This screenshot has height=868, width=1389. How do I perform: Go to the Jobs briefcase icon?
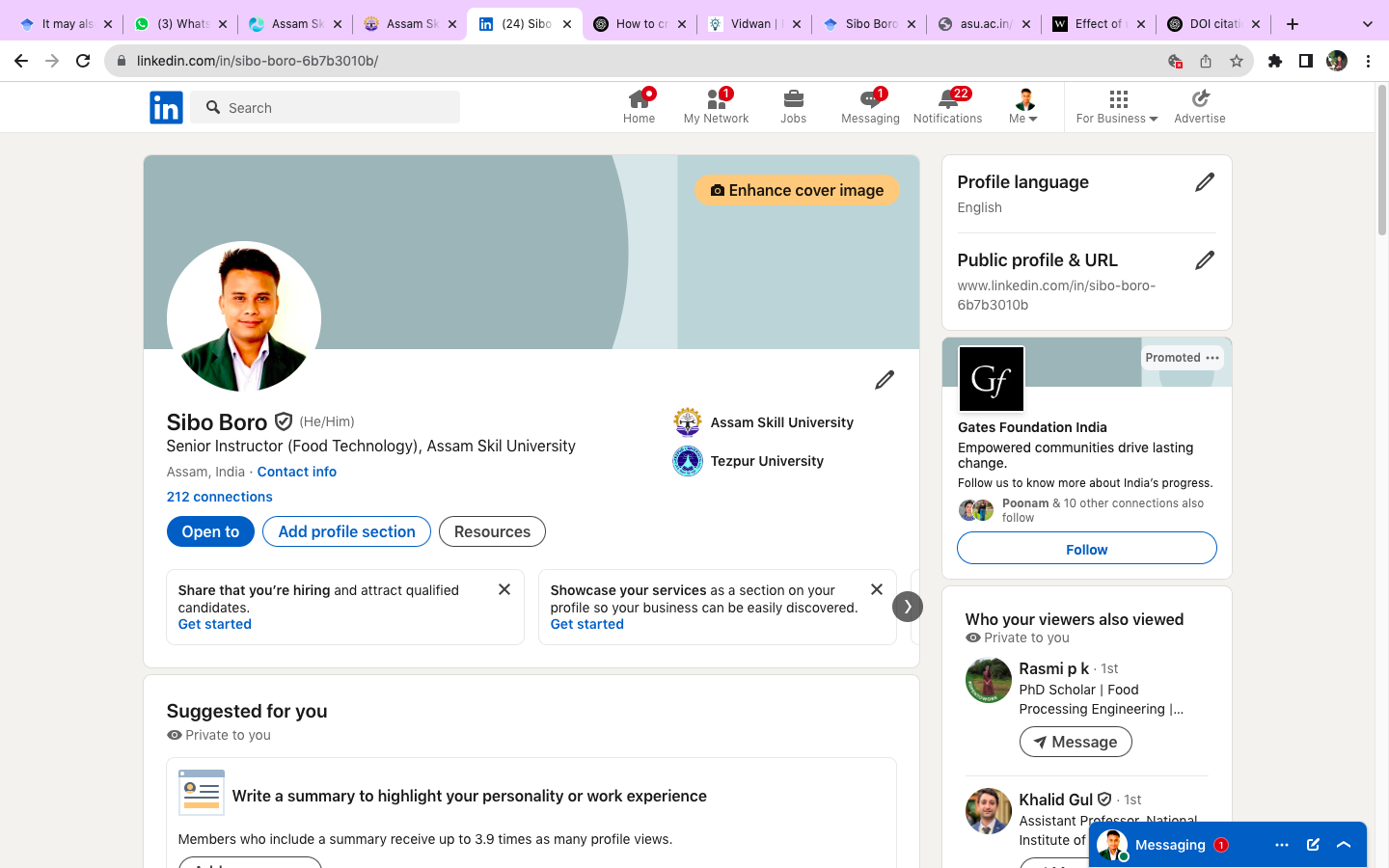793,100
